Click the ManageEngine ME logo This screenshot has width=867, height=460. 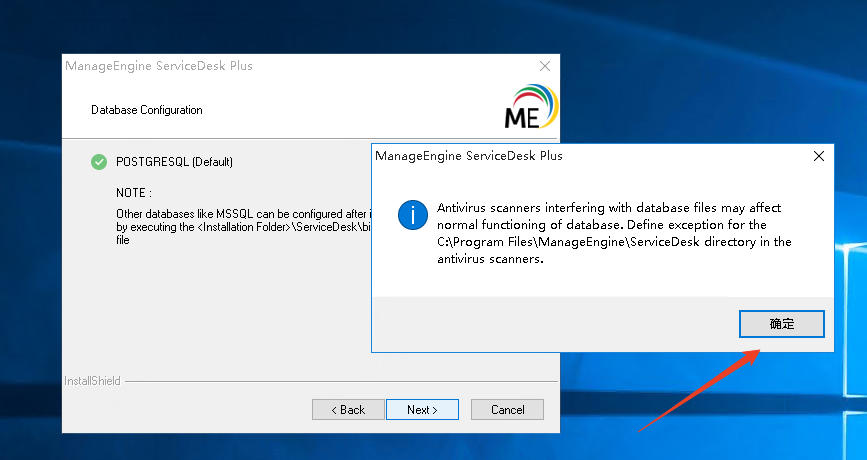click(x=531, y=107)
